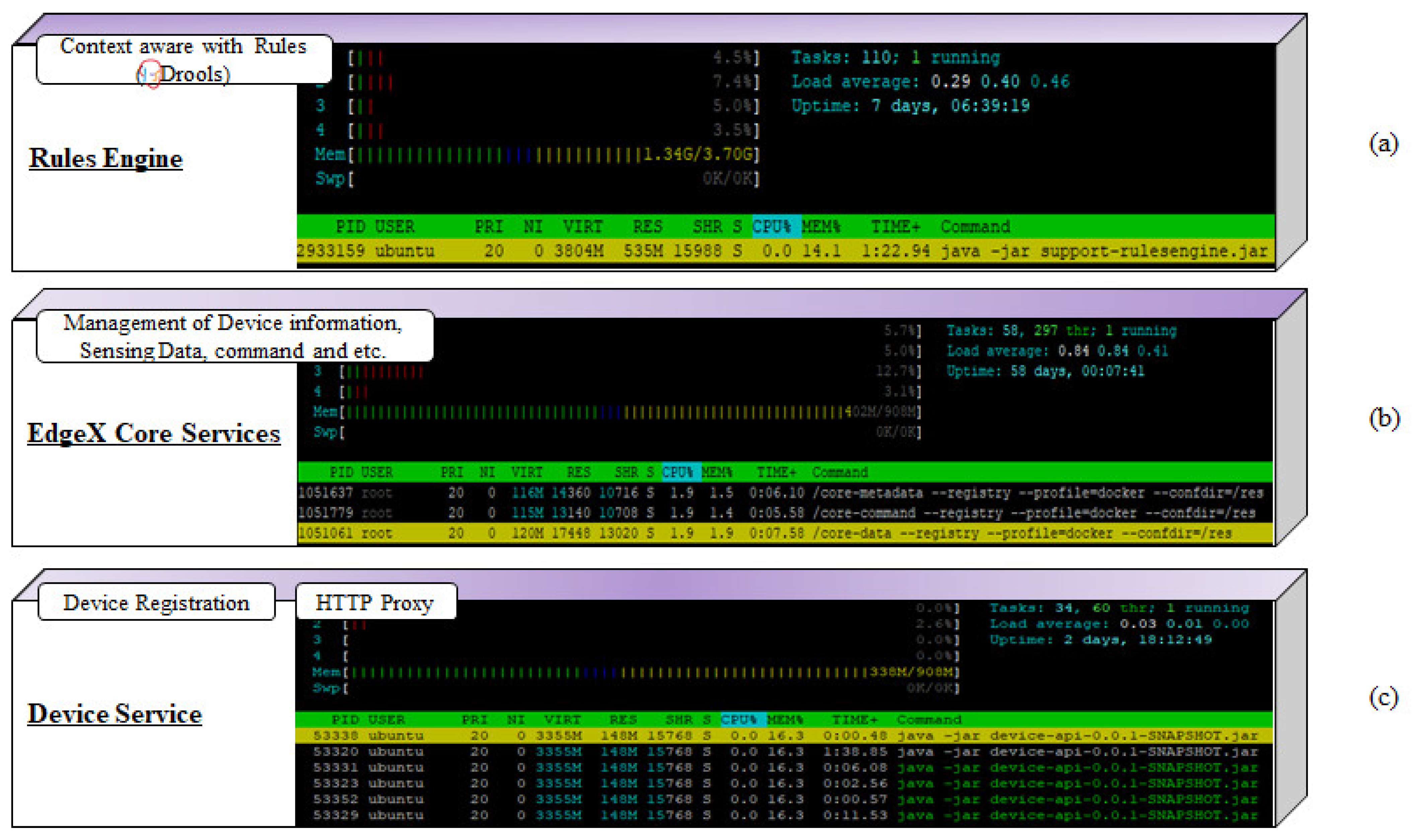
Task: Click the Device Registration label box
Action: tap(156, 603)
